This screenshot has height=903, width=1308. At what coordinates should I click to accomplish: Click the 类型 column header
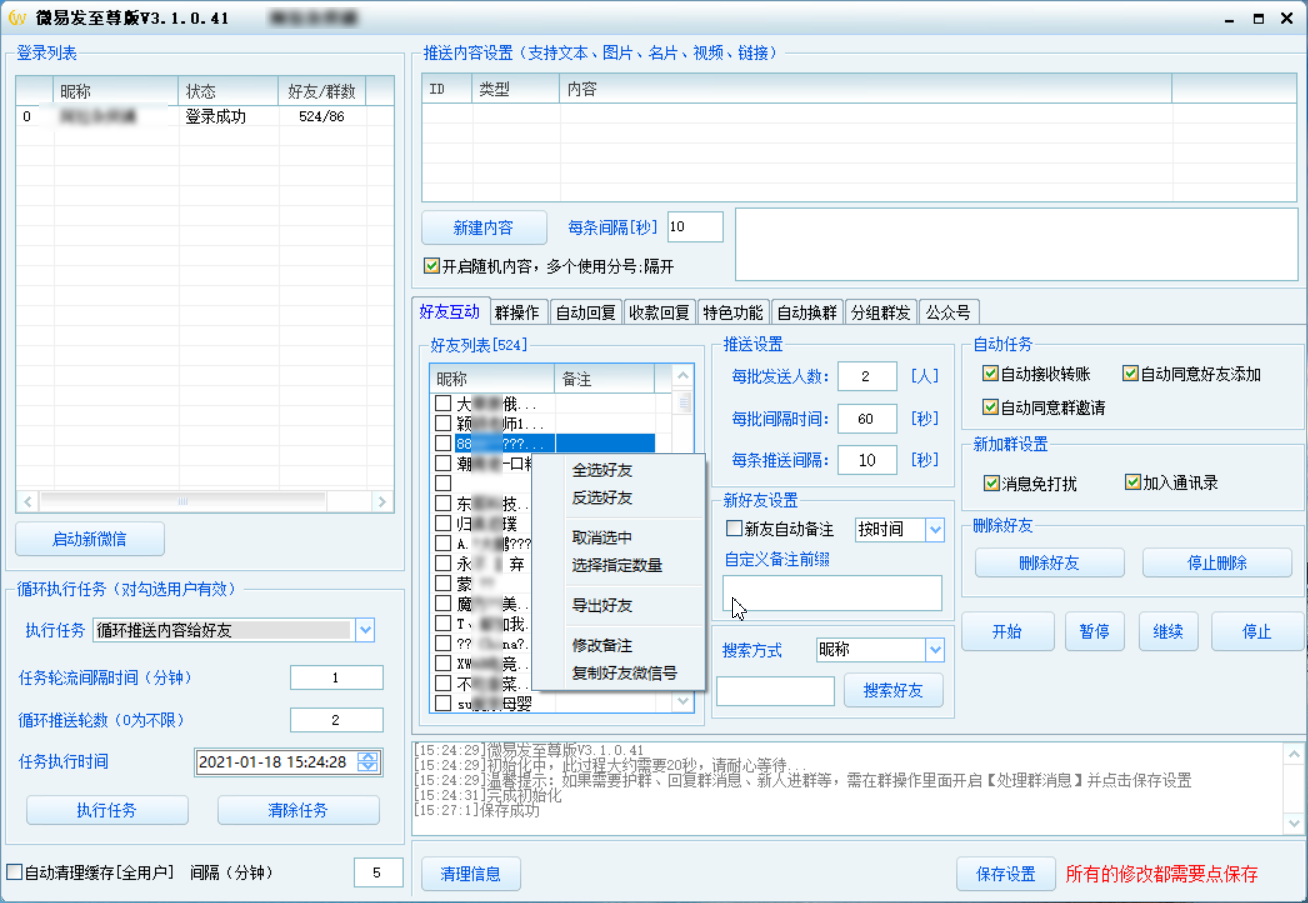515,89
